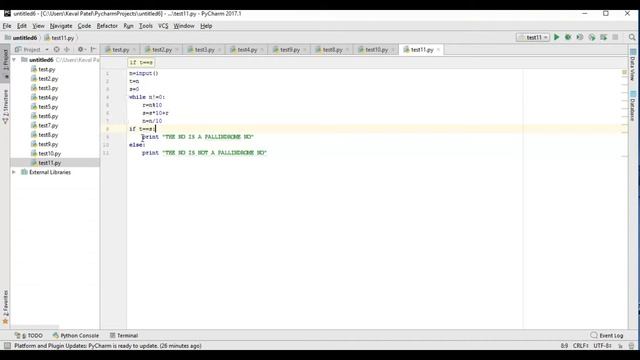640x360 pixels.
Task: Close the test2.py editor tab
Action: click(x=177, y=50)
